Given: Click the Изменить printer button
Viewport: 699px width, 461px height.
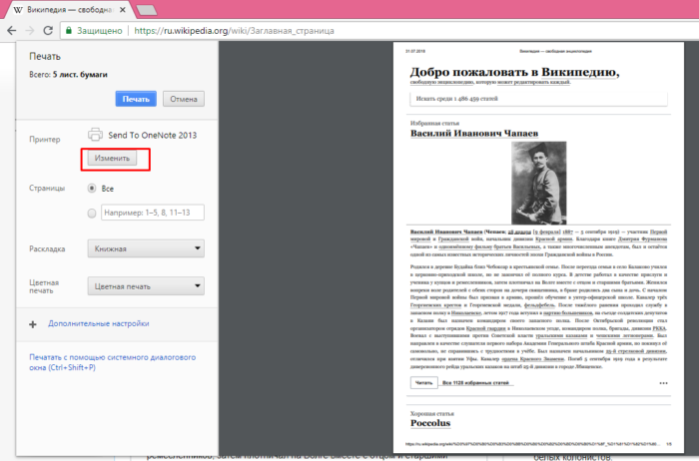Looking at the screenshot, I should [x=112, y=158].
